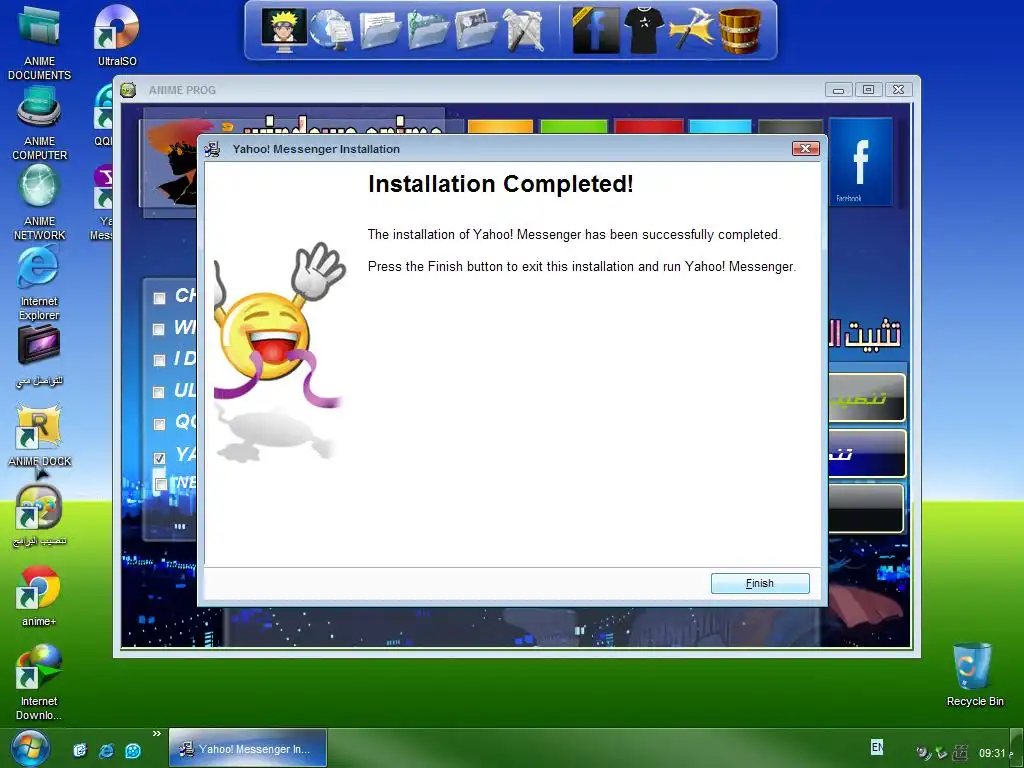This screenshot has width=1024, height=768.
Task: Expand the quick launch overflow chevron
Action: click(157, 734)
